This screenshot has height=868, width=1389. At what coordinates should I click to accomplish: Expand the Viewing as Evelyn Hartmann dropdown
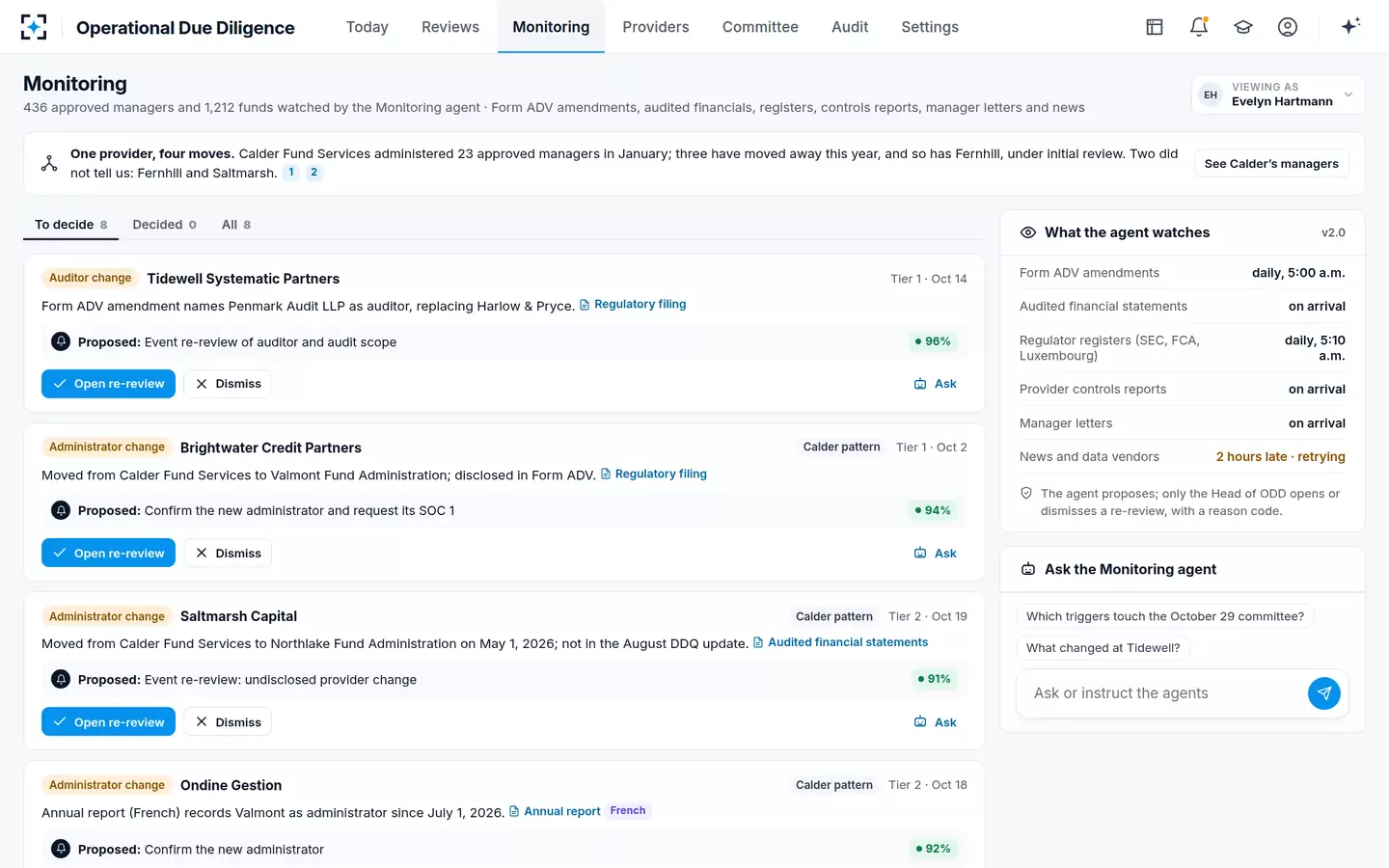click(x=1278, y=95)
